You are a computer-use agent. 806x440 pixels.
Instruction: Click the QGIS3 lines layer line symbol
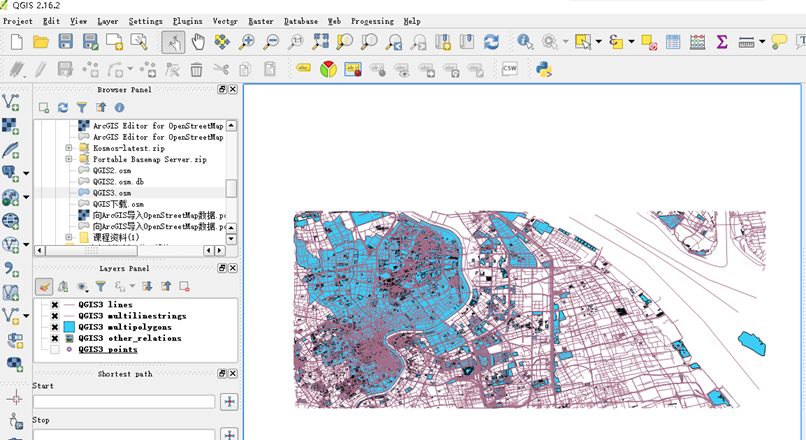(x=69, y=305)
